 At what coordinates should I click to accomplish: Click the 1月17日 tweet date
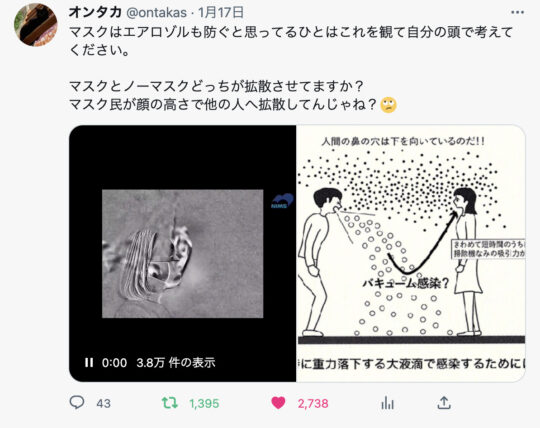(221, 12)
